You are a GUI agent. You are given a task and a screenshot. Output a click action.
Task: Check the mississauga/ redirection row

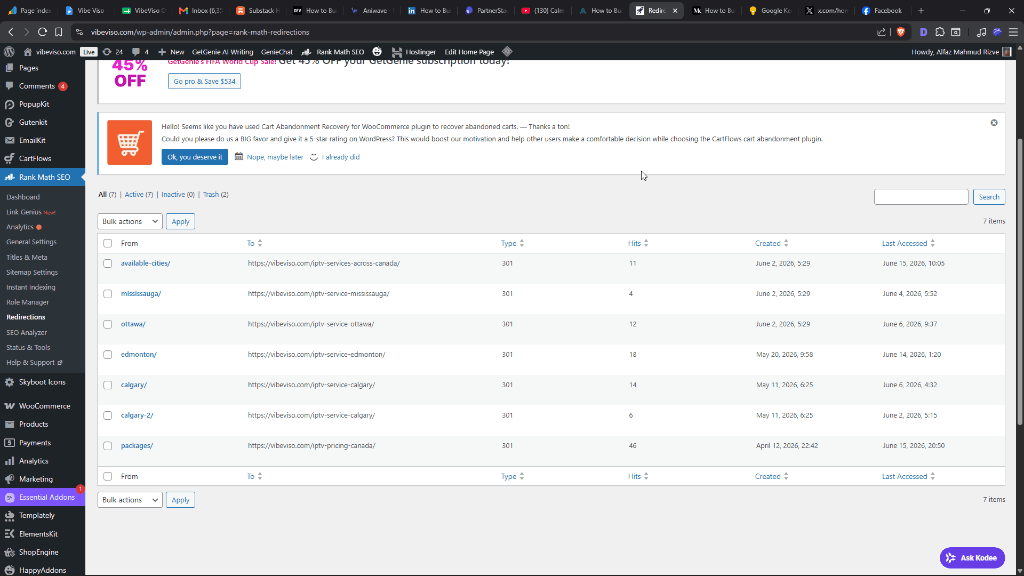[x=108, y=294]
